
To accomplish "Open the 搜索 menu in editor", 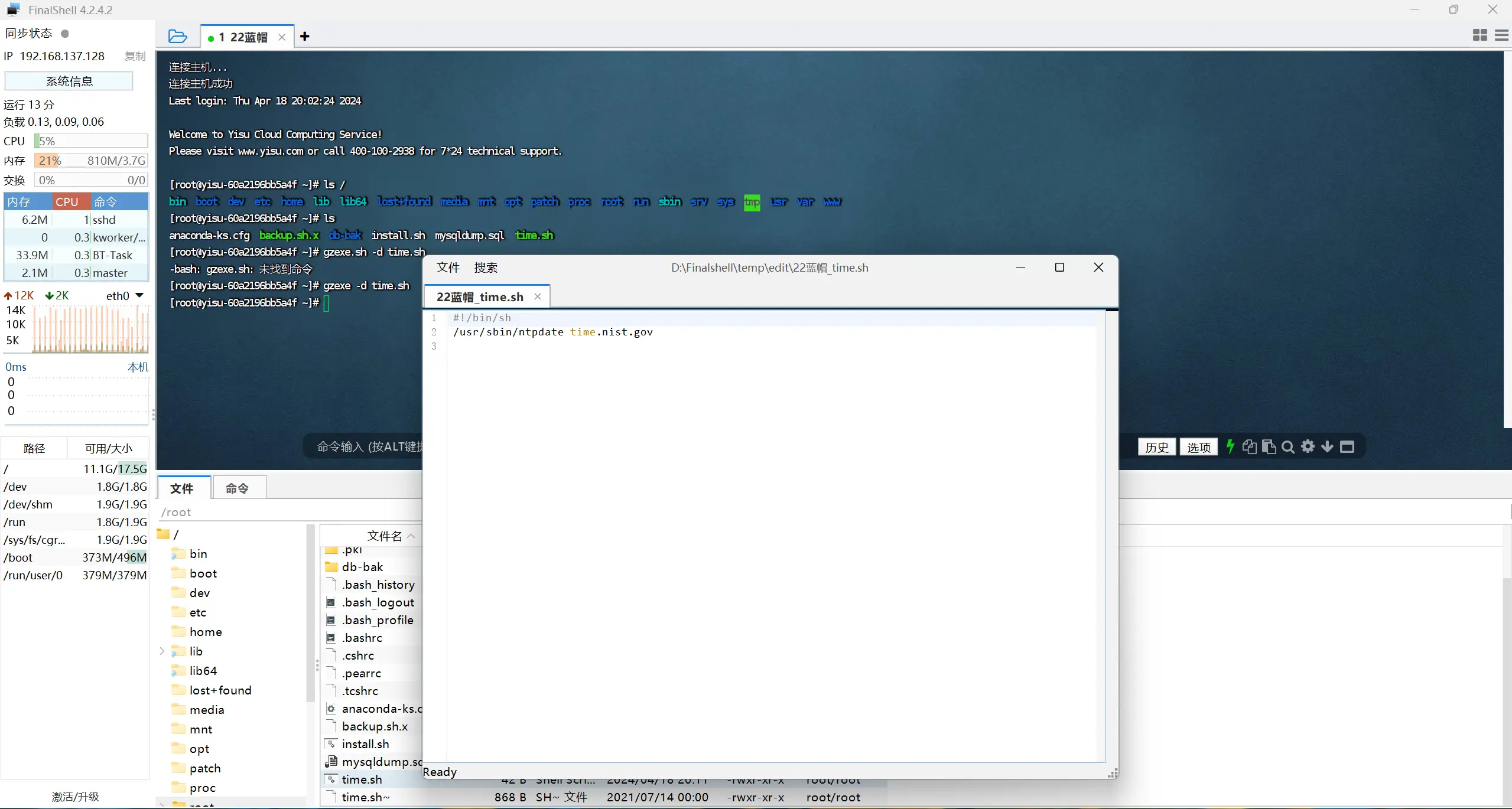I will (x=486, y=268).
